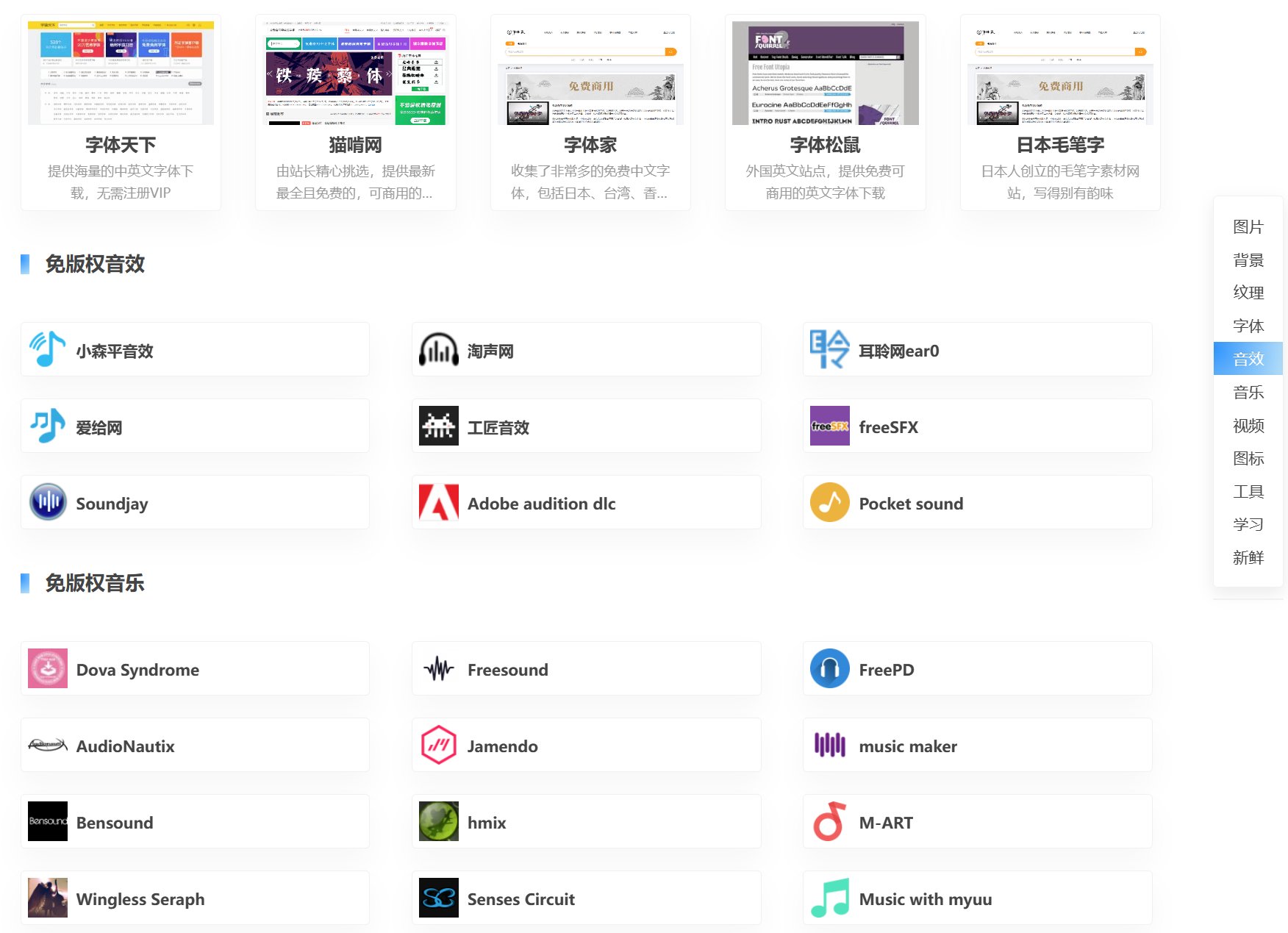1288x933 pixels.
Task: Click the 免版权音效 section heading
Action: (95, 264)
